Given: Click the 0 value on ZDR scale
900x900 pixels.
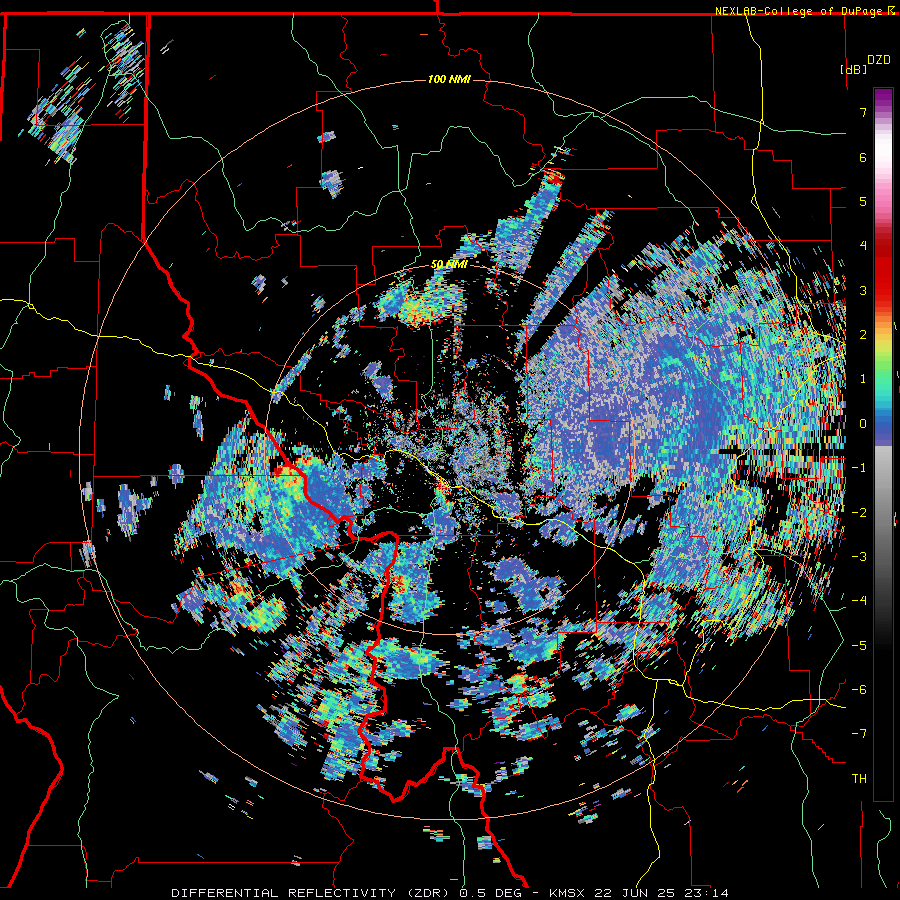Looking at the screenshot, I should click(x=863, y=424).
